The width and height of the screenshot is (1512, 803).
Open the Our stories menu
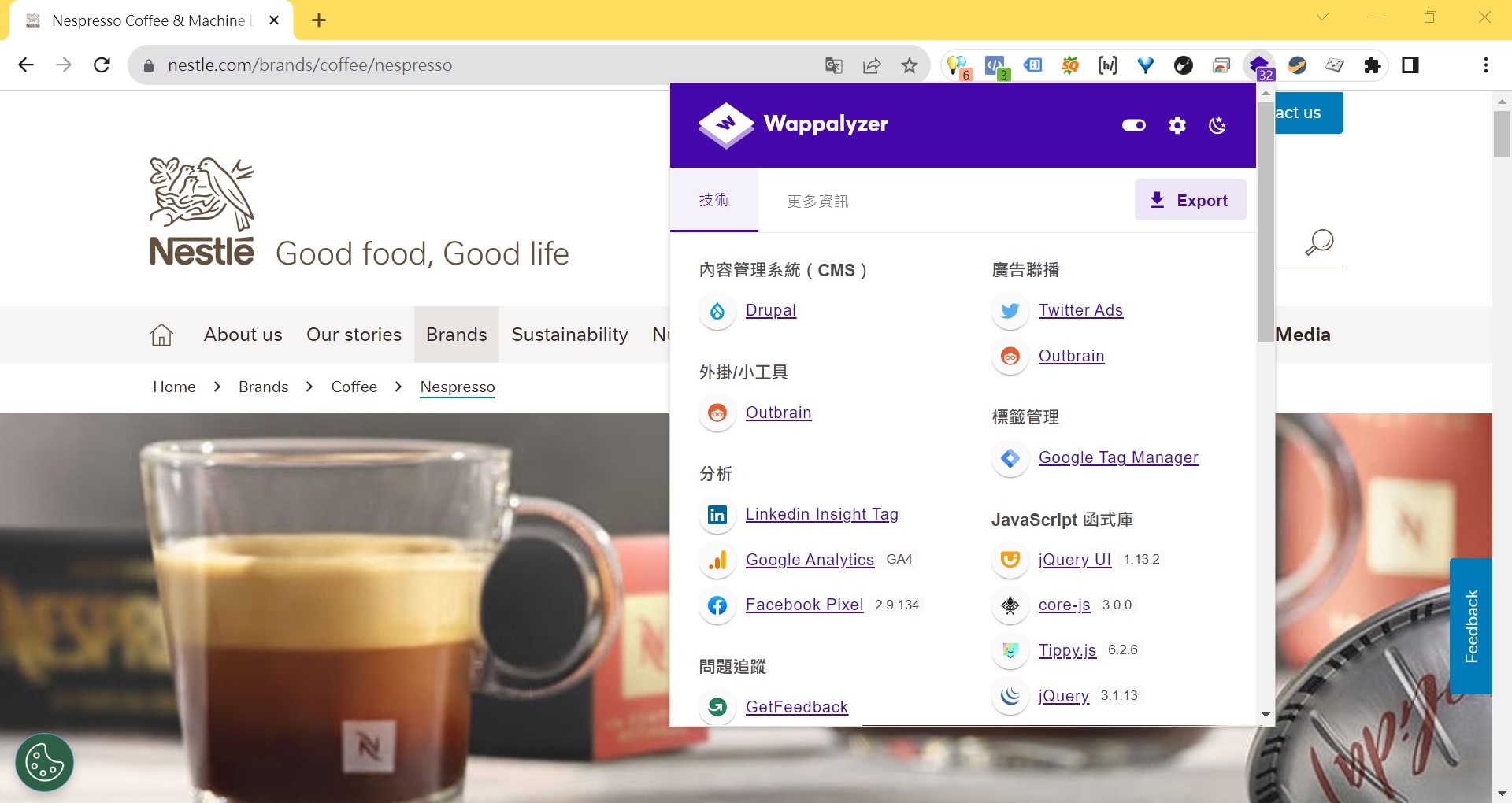[x=354, y=335]
